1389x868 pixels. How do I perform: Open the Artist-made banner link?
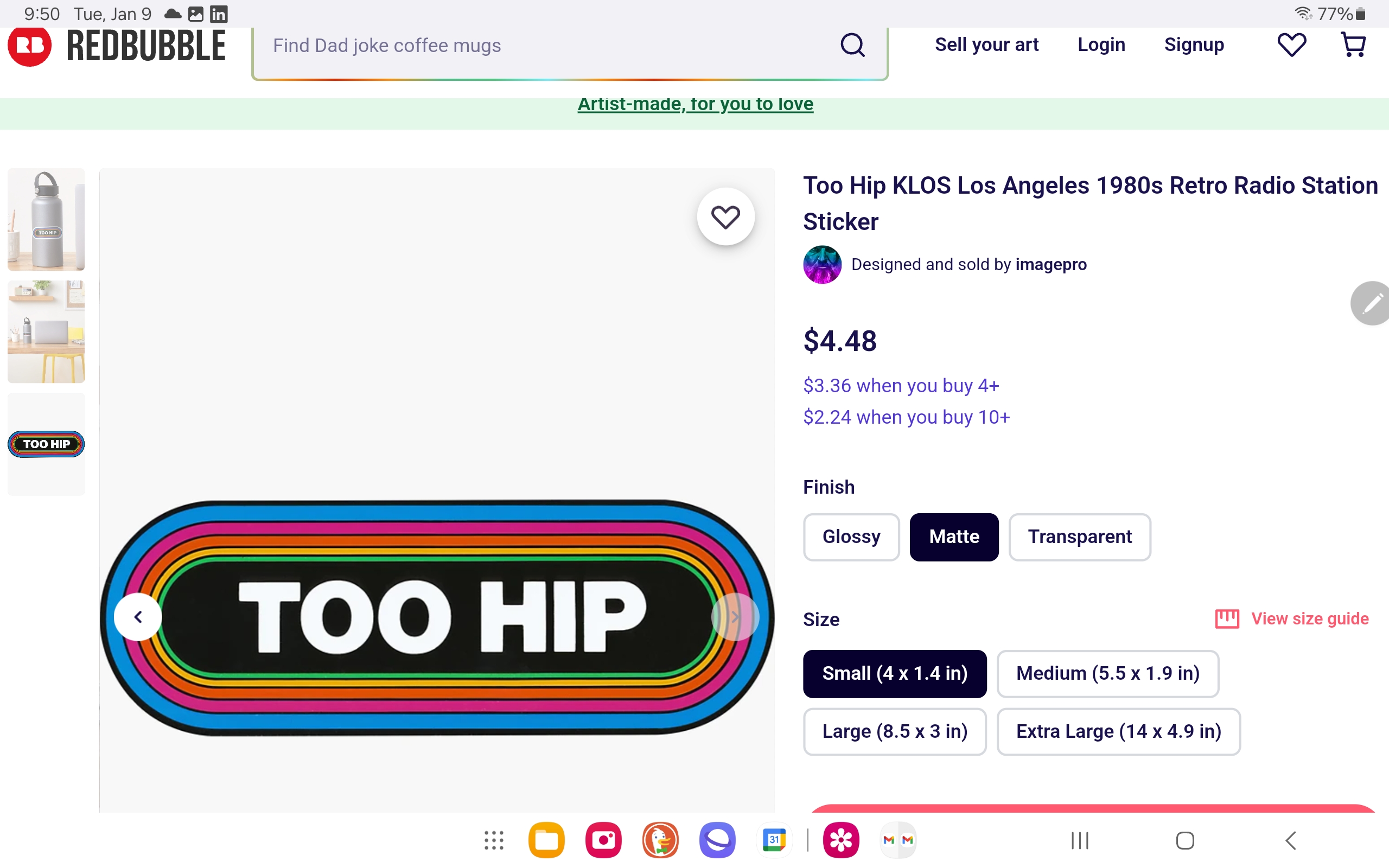pos(695,105)
